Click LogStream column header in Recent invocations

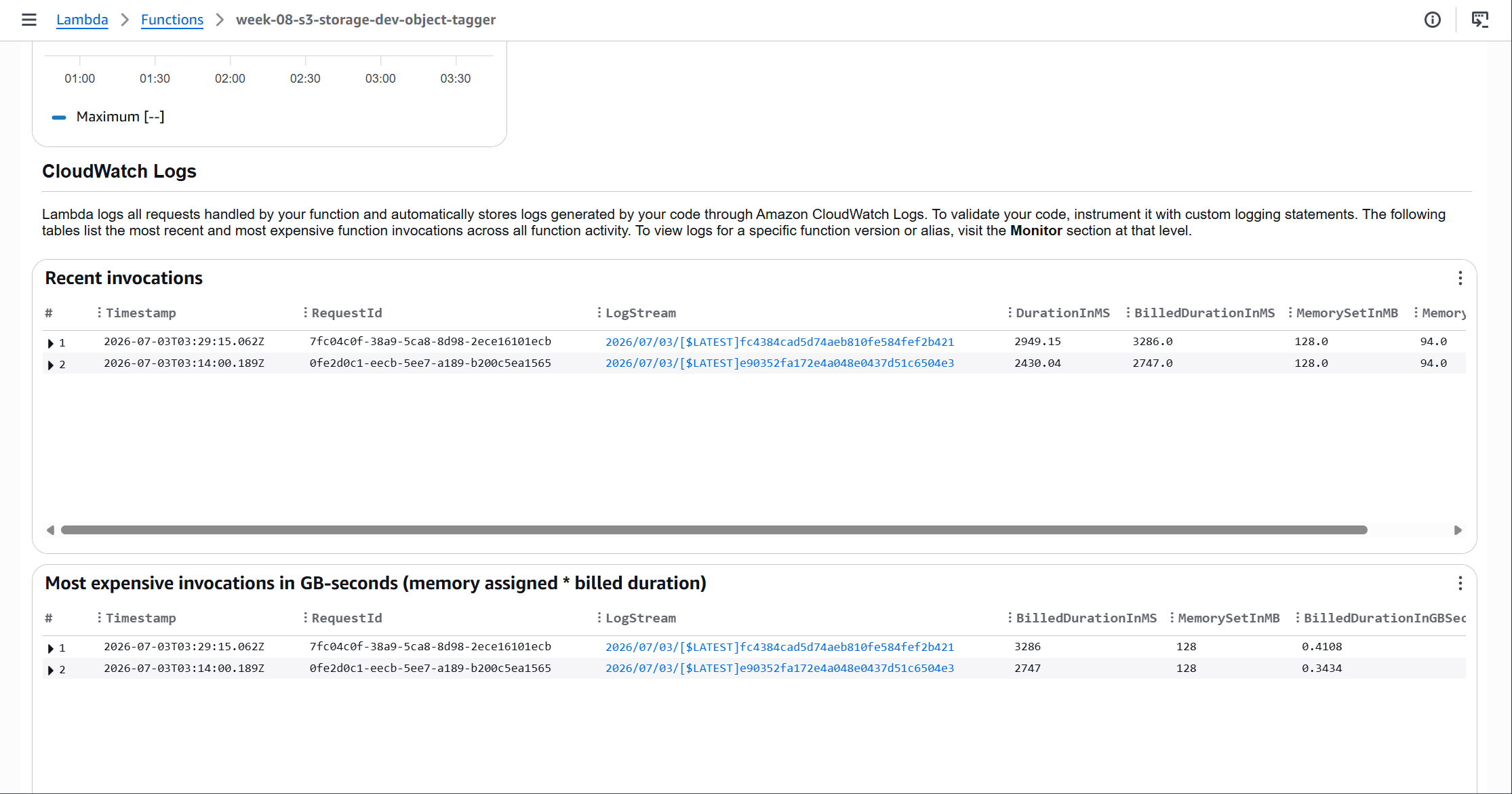coord(641,313)
